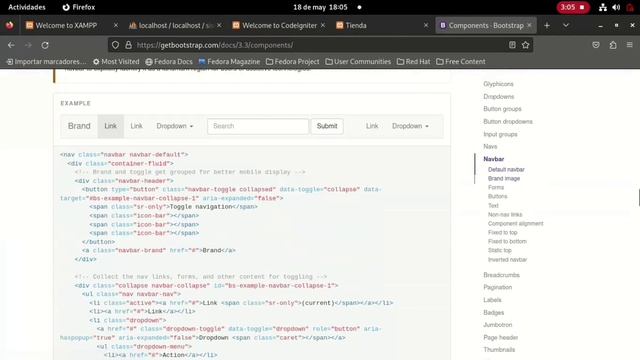The width and height of the screenshot is (640, 360).
Task: Go to Dropdowns in the sidebar
Action: 499,96
